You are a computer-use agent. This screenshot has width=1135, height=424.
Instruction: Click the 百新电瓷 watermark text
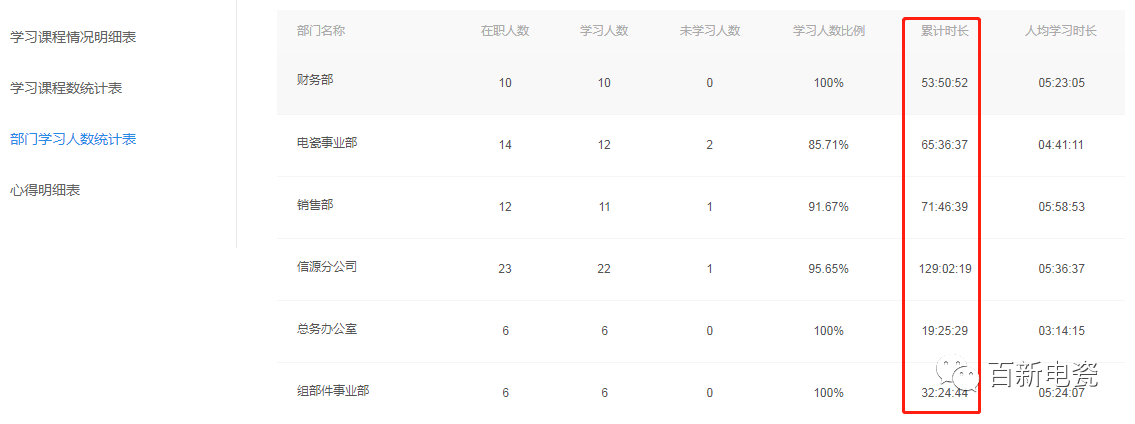[x=1043, y=376]
